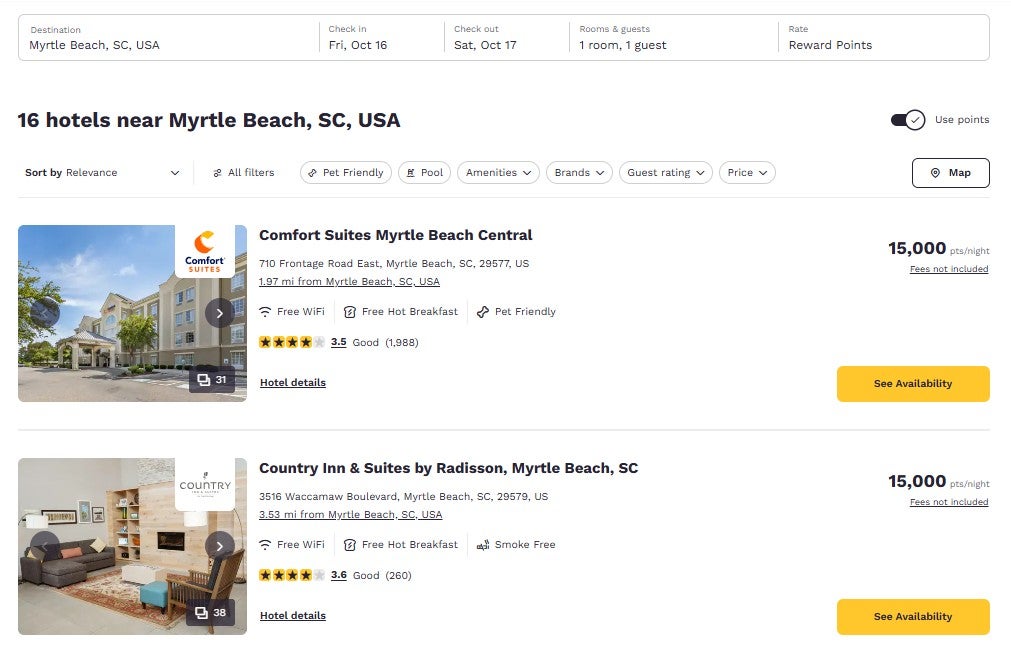
Task: Click Comfort Suites star rating icons
Action: click(291, 342)
